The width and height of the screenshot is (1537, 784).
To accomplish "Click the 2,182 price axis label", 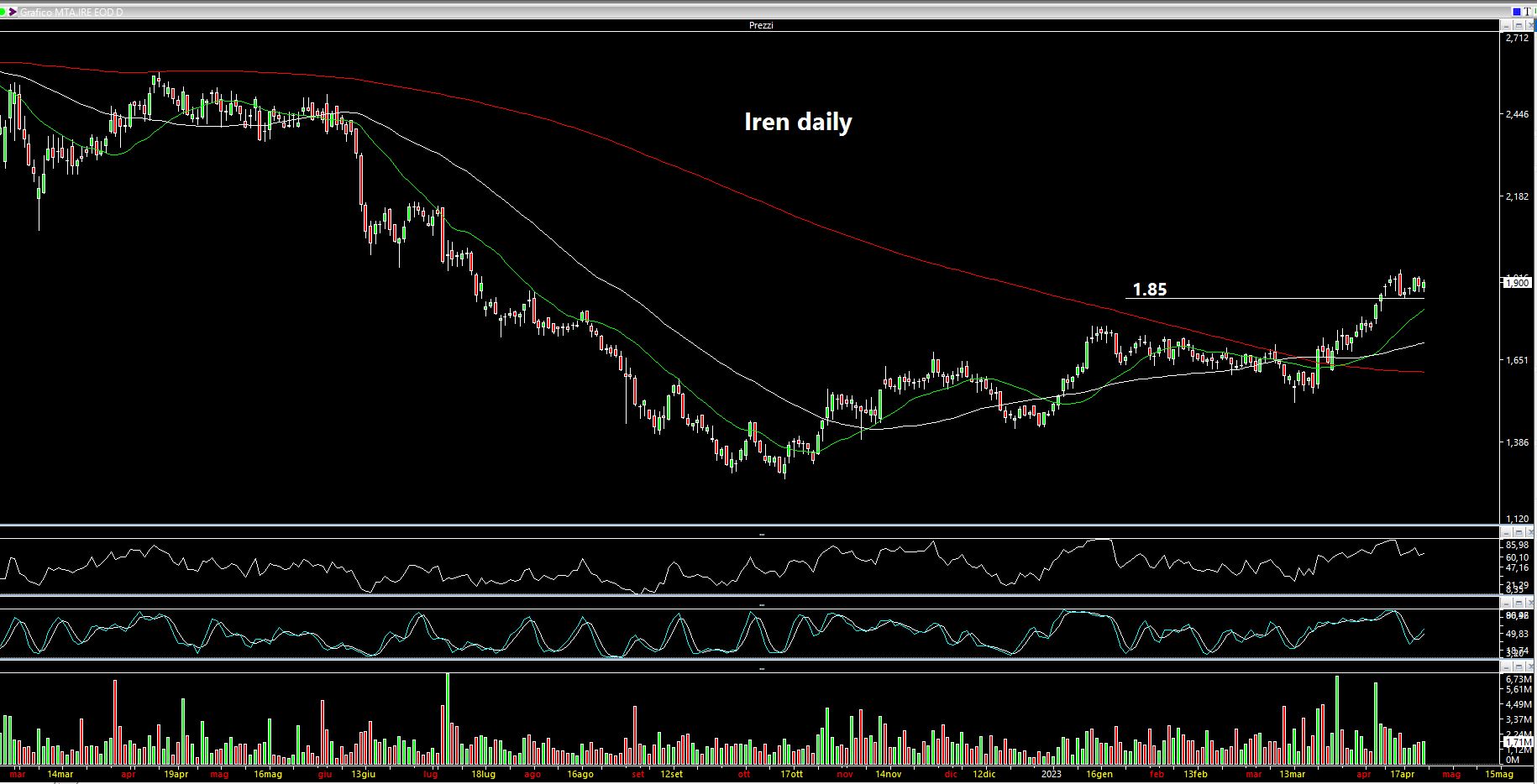I will 1518,196.
